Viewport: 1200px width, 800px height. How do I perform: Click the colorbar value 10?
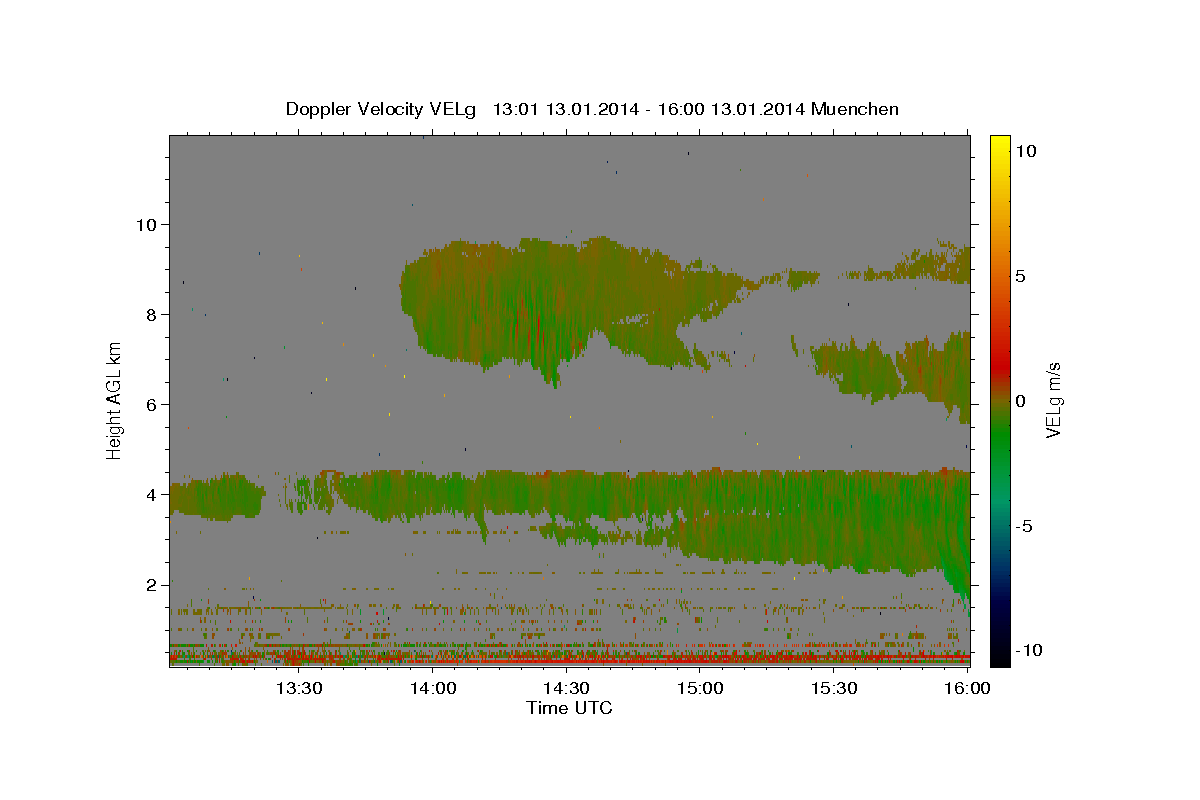tap(1025, 150)
